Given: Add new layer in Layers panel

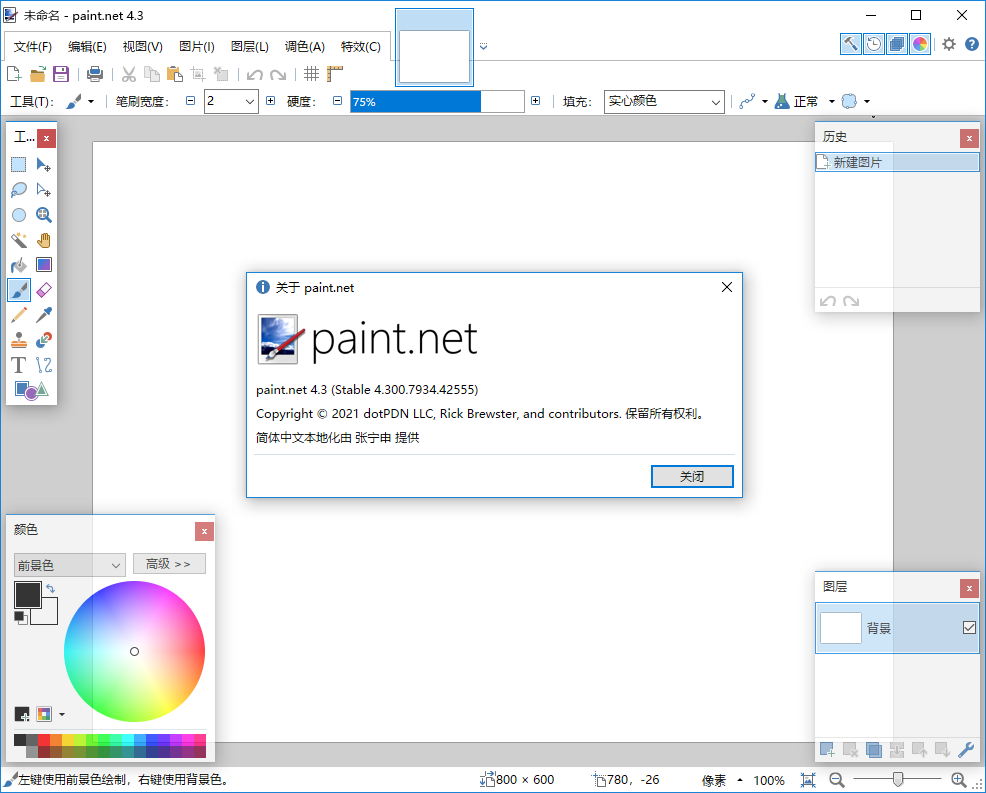Looking at the screenshot, I should click(828, 750).
